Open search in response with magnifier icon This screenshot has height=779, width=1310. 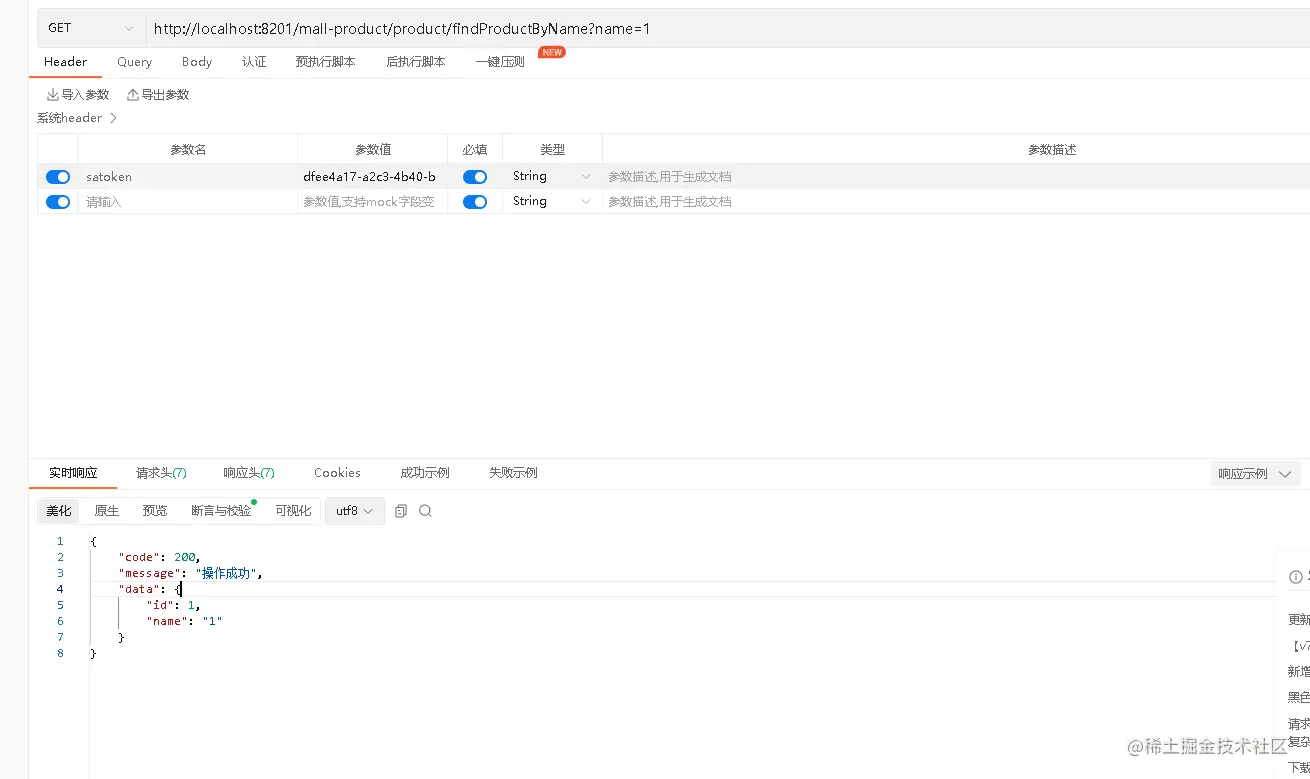pos(425,511)
